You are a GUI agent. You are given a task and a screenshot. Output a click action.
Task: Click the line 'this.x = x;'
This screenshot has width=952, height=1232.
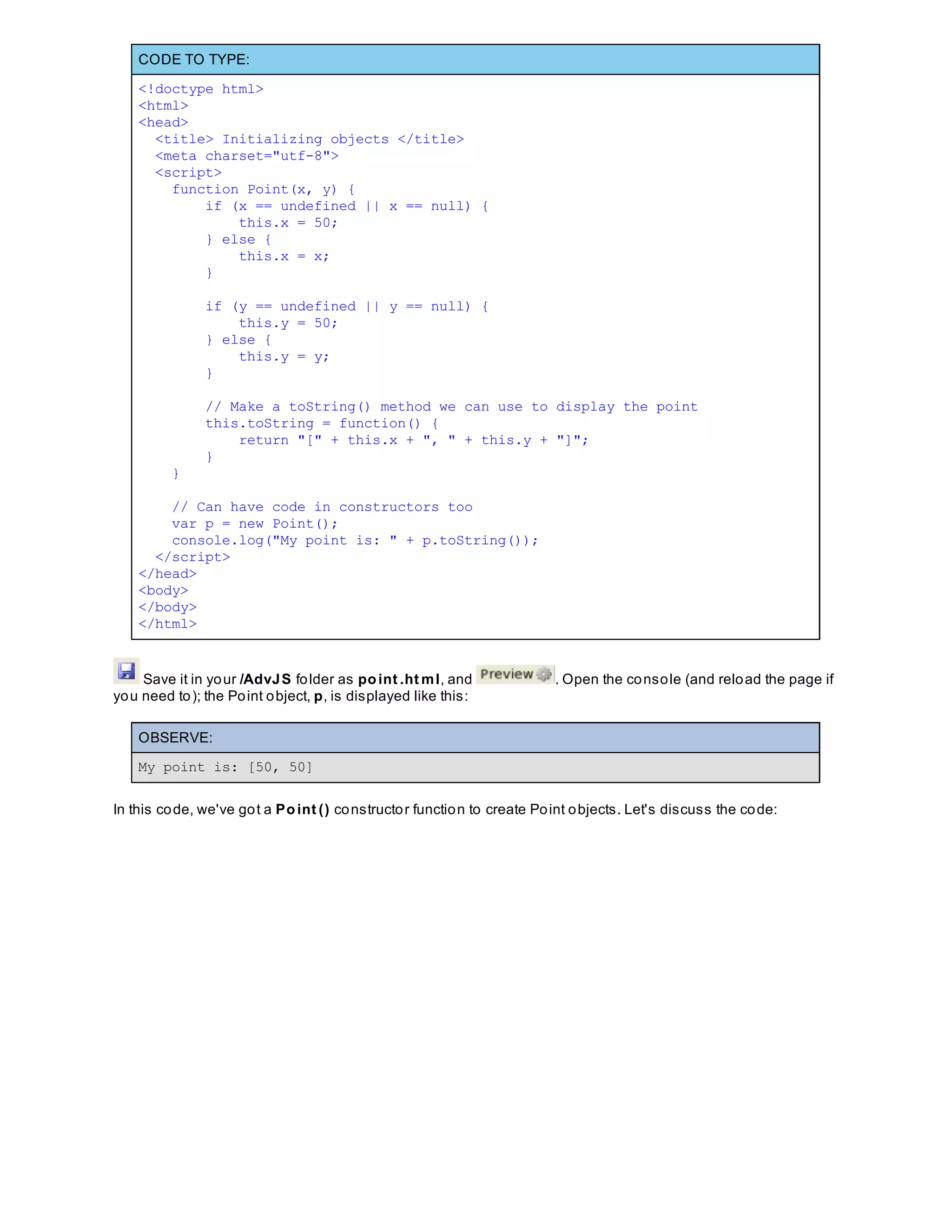(284, 256)
